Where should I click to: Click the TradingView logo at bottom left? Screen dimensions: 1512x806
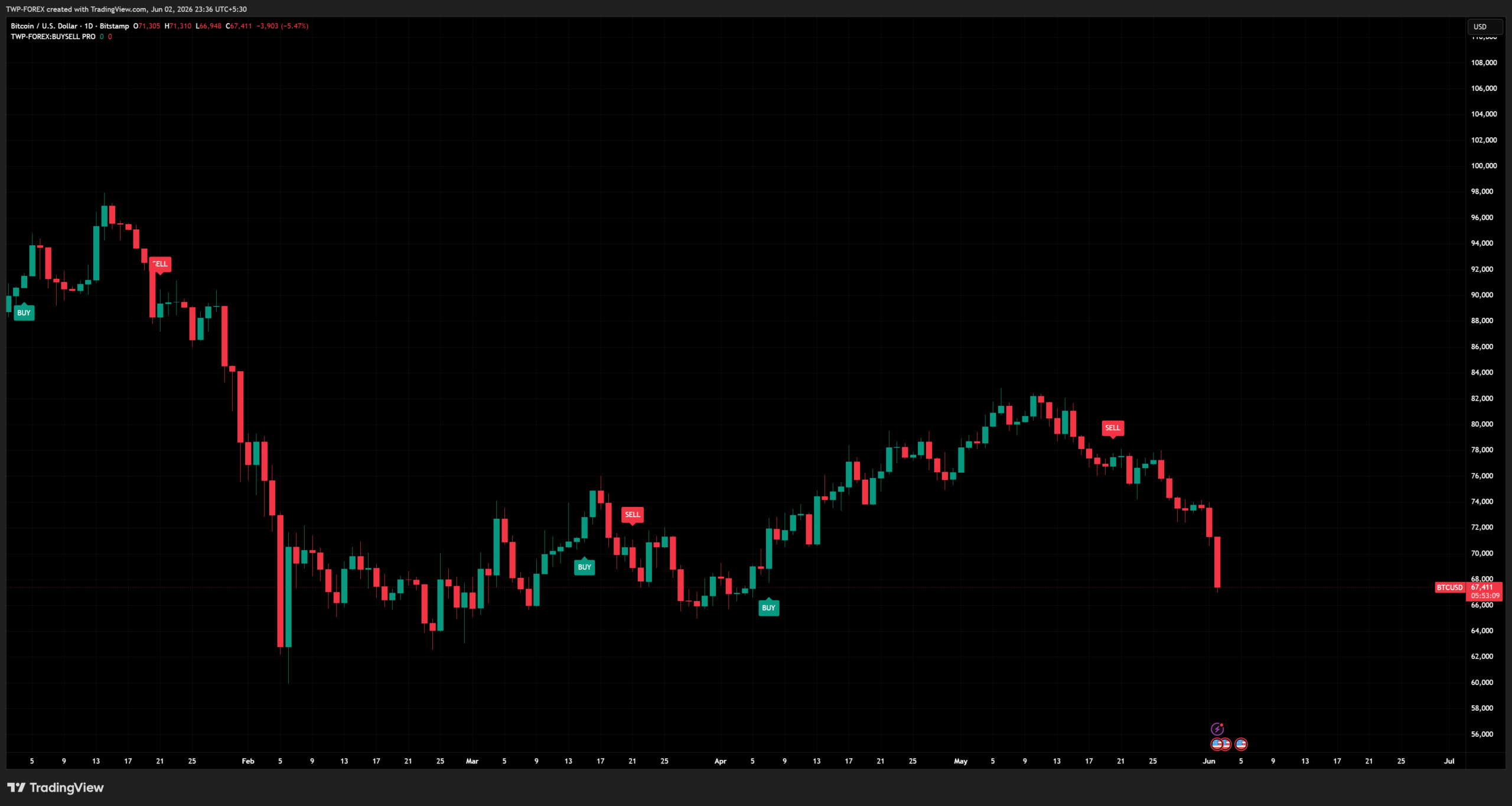coord(55,788)
